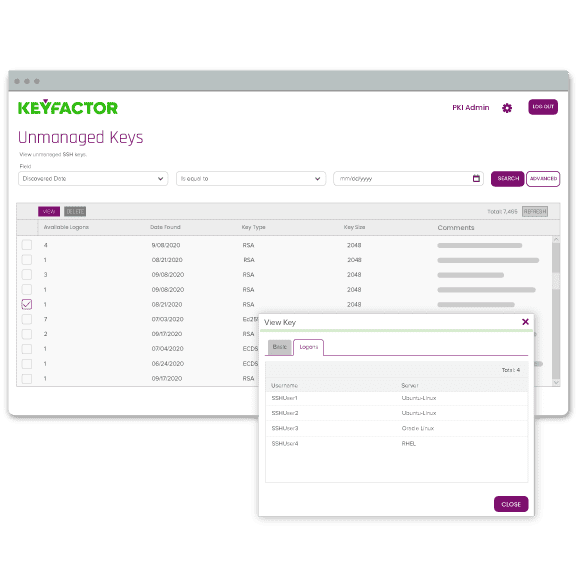The width and height of the screenshot is (577, 577).
Task: Select the Logons tab
Action: [x=308, y=347]
